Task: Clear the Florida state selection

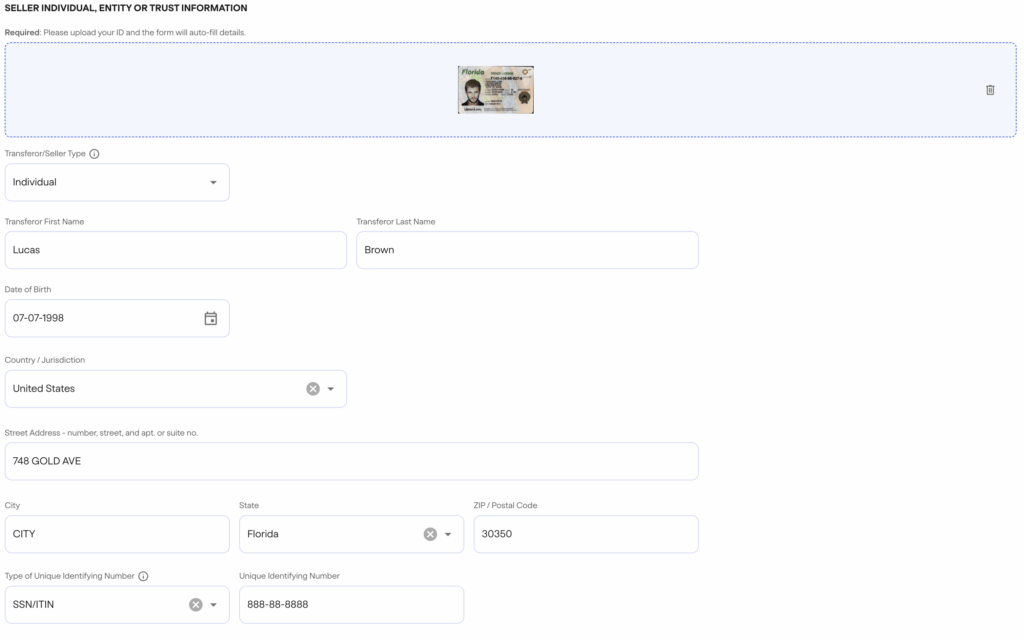Action: [x=430, y=533]
